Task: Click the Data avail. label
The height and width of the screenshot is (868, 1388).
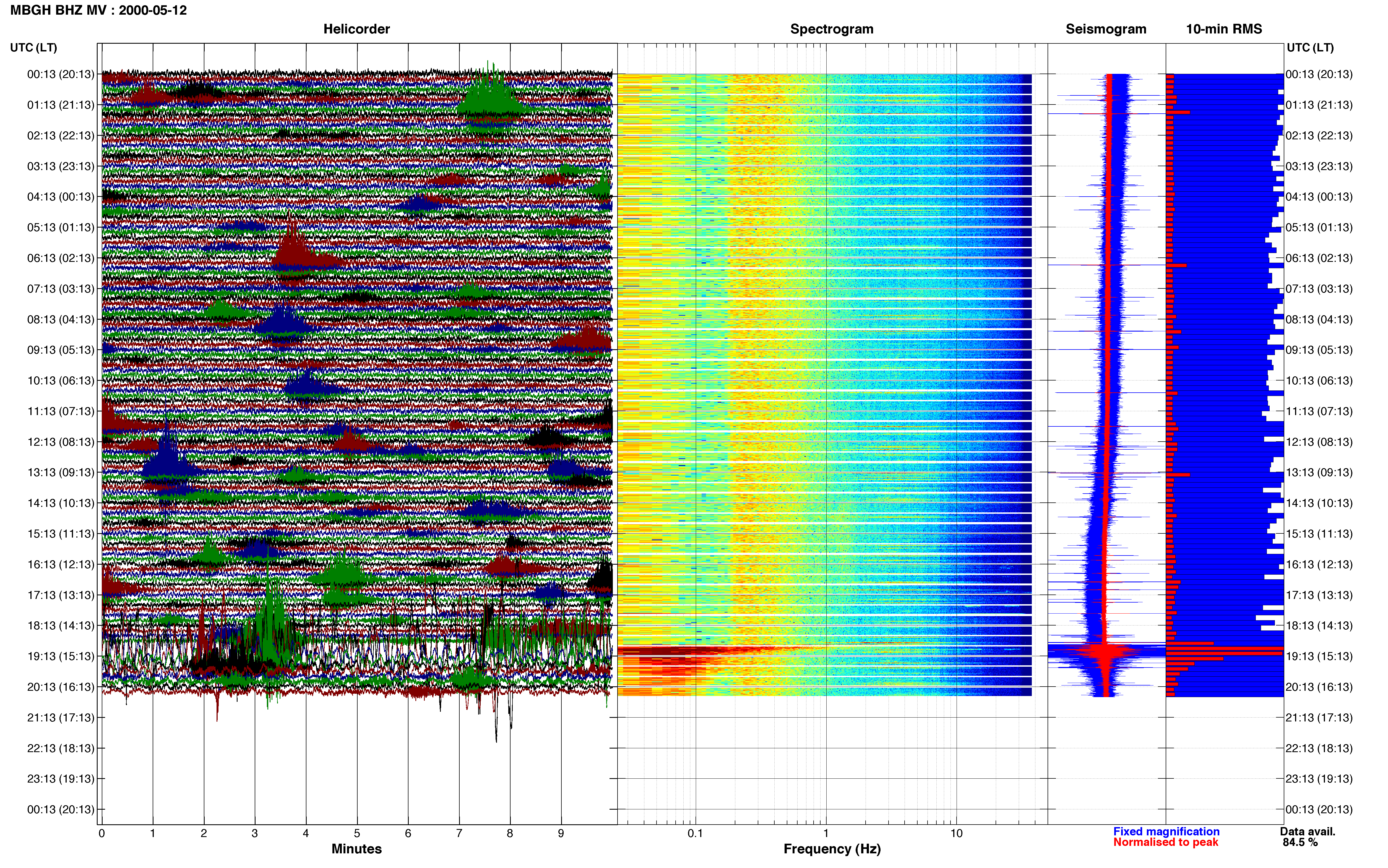Action: click(1308, 831)
